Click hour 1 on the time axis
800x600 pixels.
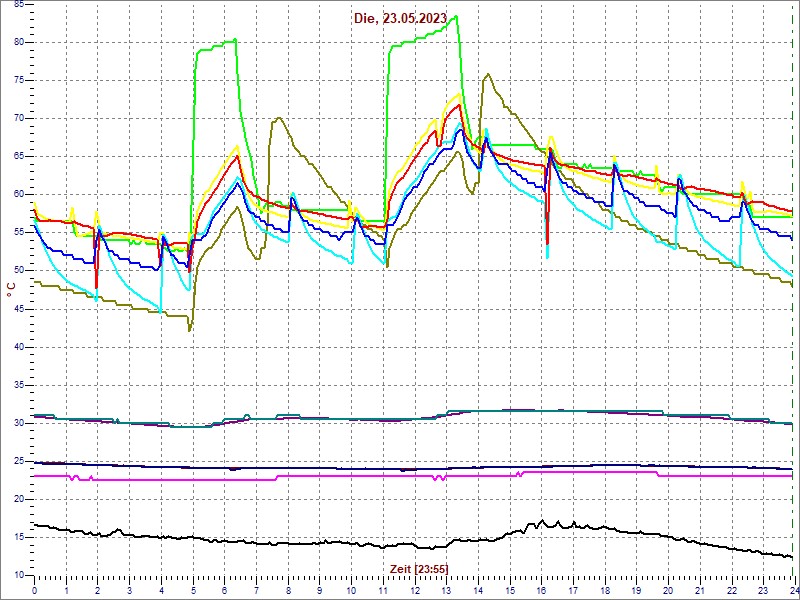point(66,590)
